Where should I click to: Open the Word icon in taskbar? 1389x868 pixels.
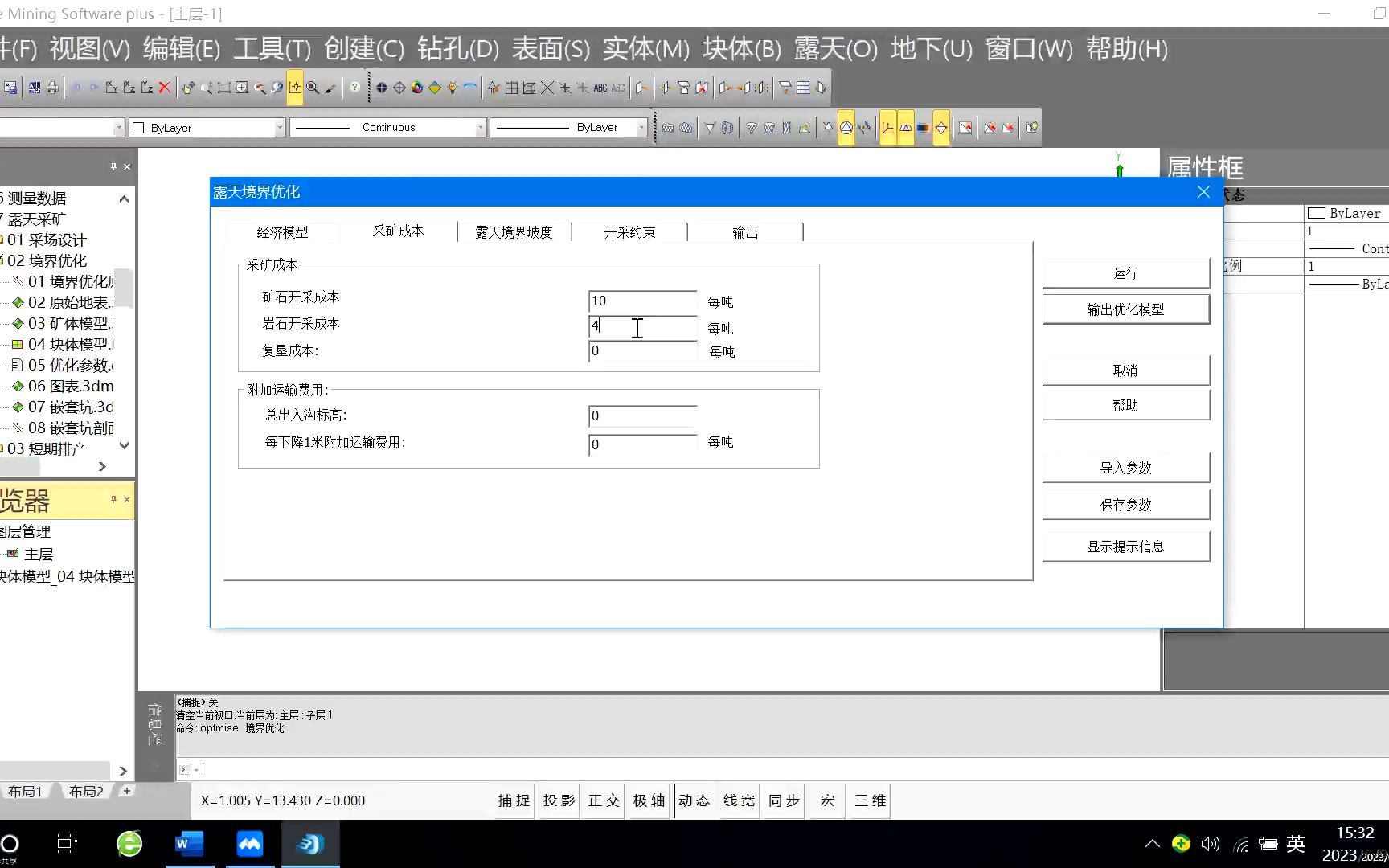[x=190, y=844]
